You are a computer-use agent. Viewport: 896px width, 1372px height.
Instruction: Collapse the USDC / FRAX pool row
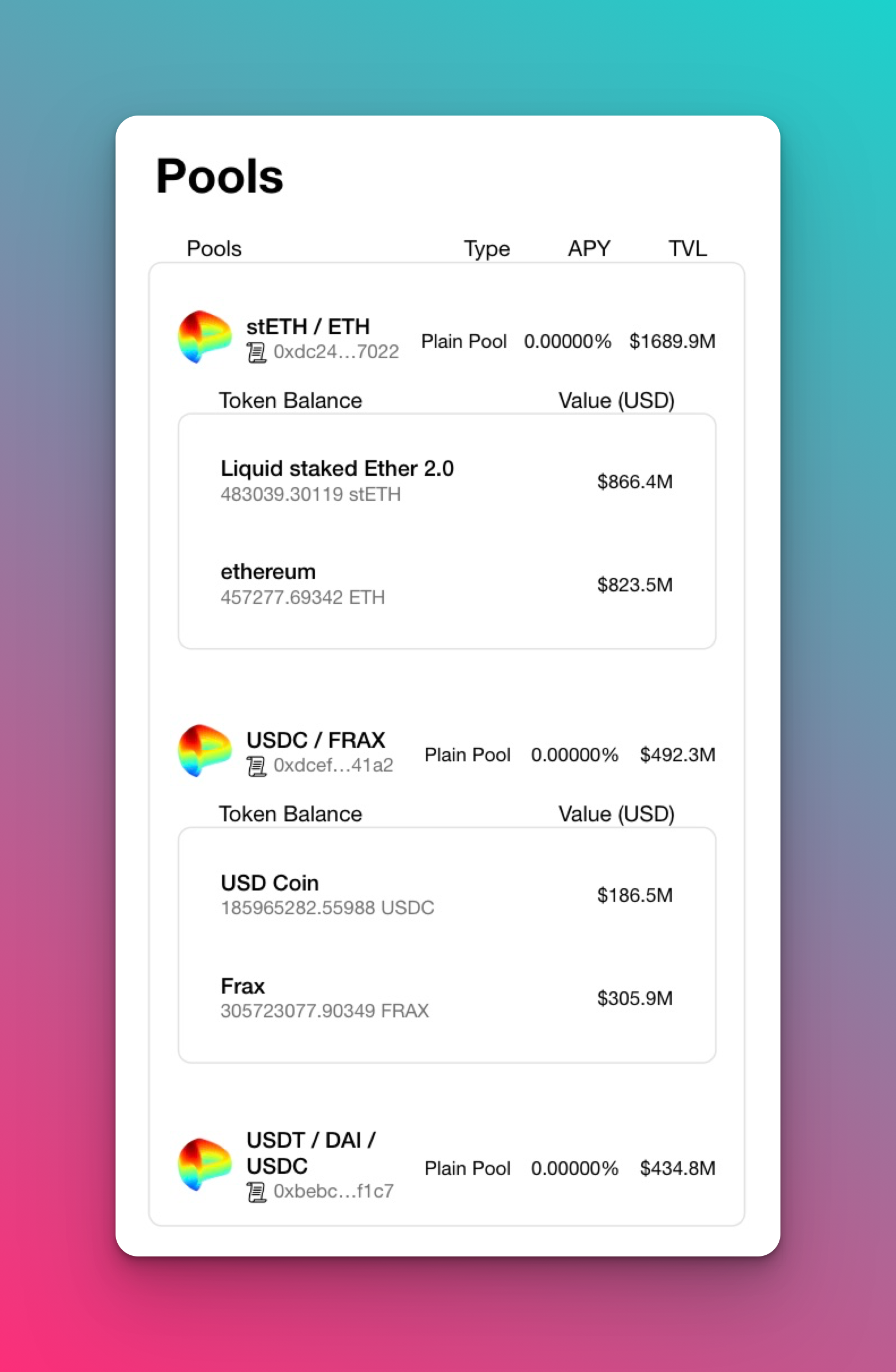(446, 751)
